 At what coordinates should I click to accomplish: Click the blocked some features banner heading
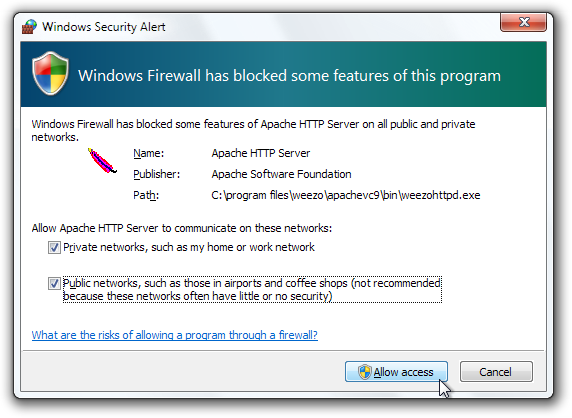pos(289,76)
